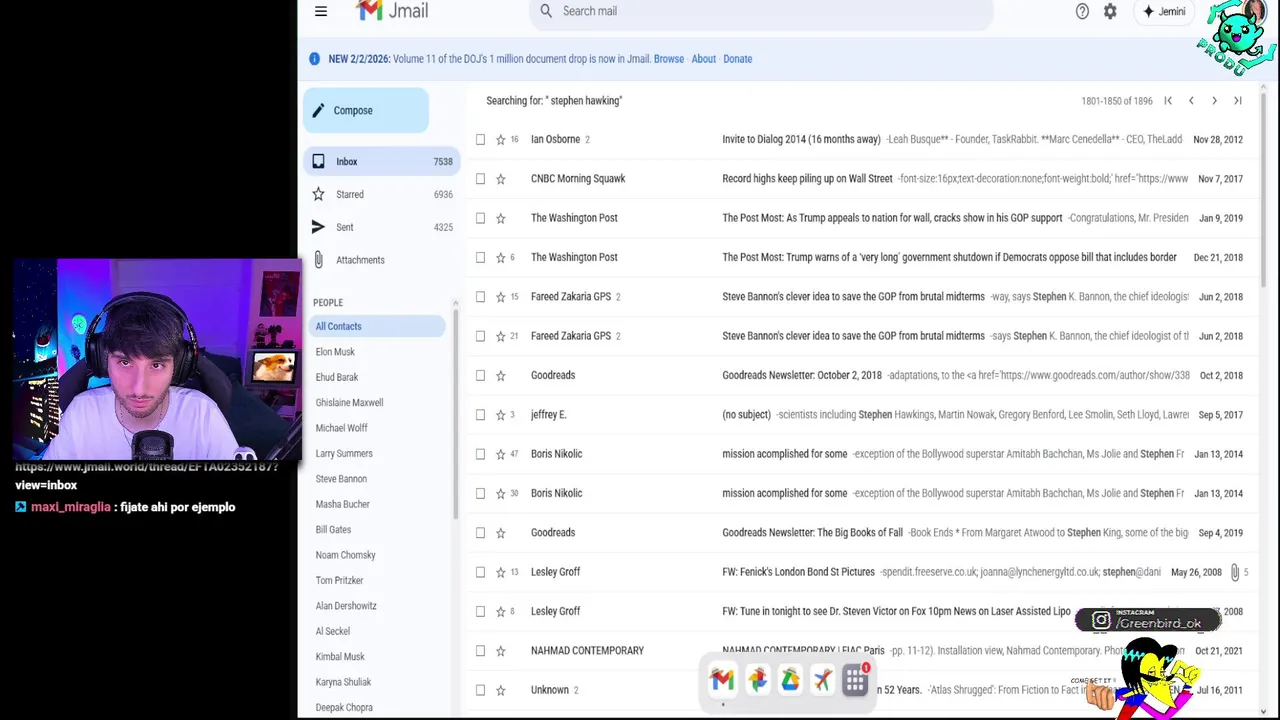Click the Jmail logo

[x=393, y=11]
